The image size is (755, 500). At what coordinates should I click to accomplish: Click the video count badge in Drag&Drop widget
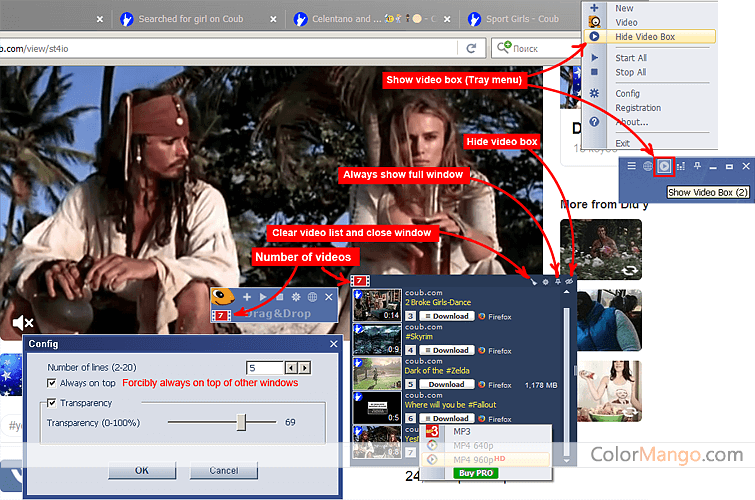(x=221, y=316)
